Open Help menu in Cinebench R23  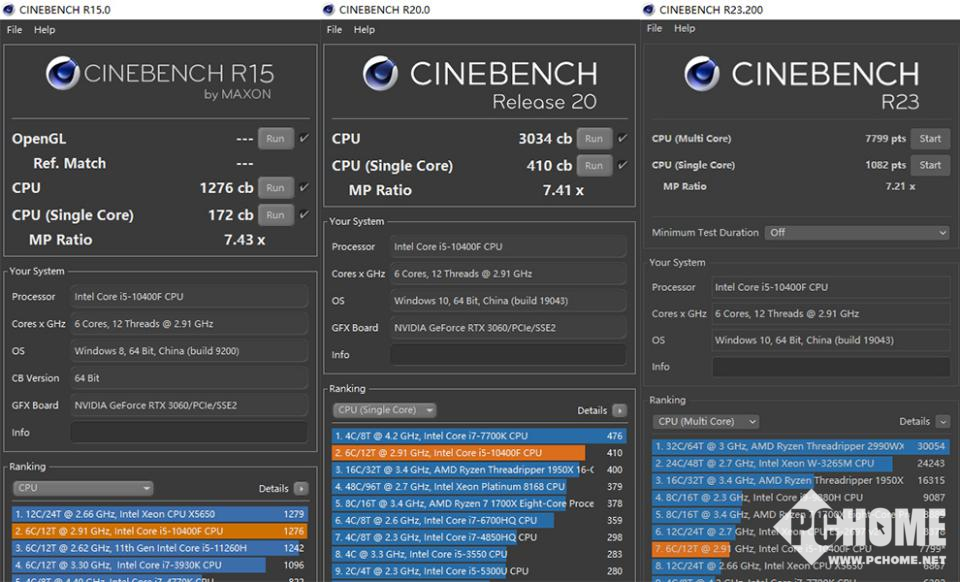[x=684, y=28]
